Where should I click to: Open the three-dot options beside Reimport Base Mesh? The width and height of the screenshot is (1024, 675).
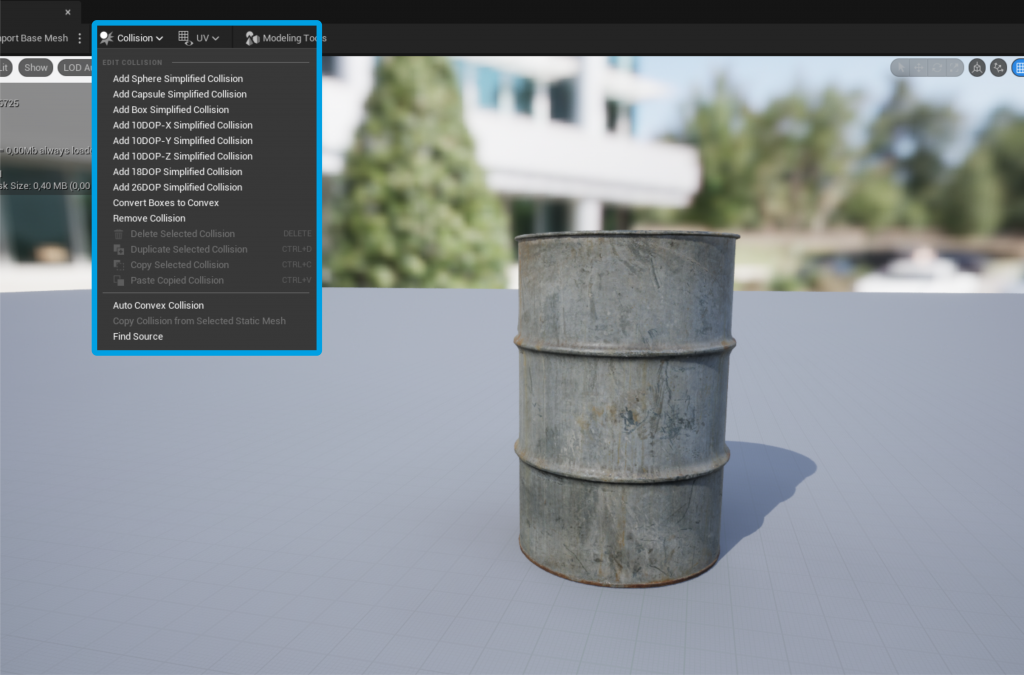[80, 38]
